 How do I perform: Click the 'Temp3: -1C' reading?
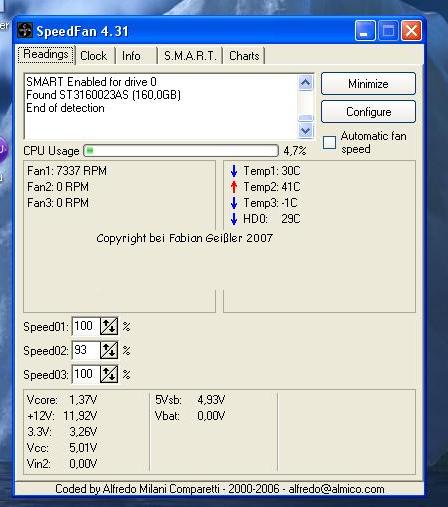click(x=270, y=203)
